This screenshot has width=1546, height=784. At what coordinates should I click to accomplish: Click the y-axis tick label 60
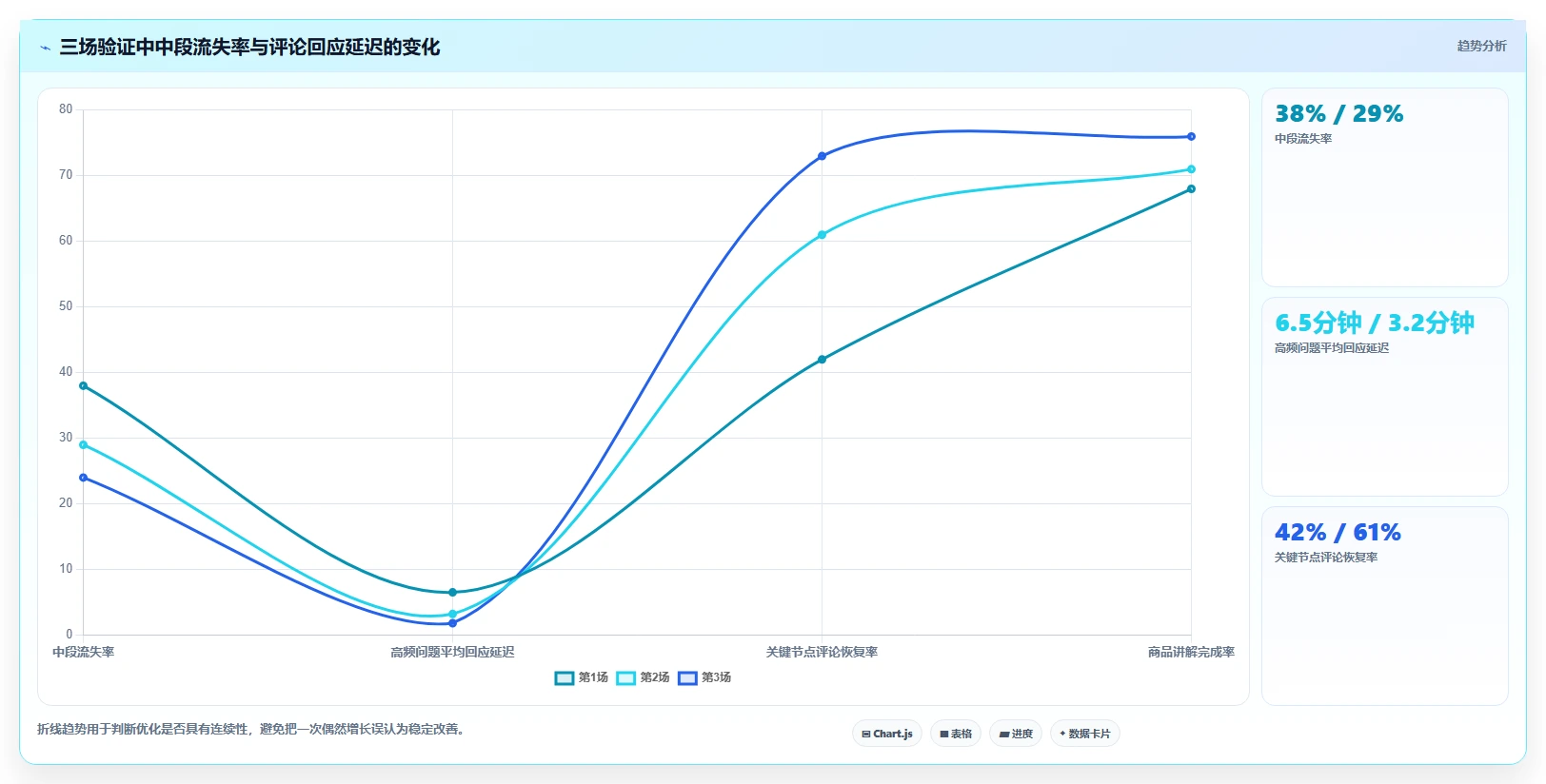point(66,241)
